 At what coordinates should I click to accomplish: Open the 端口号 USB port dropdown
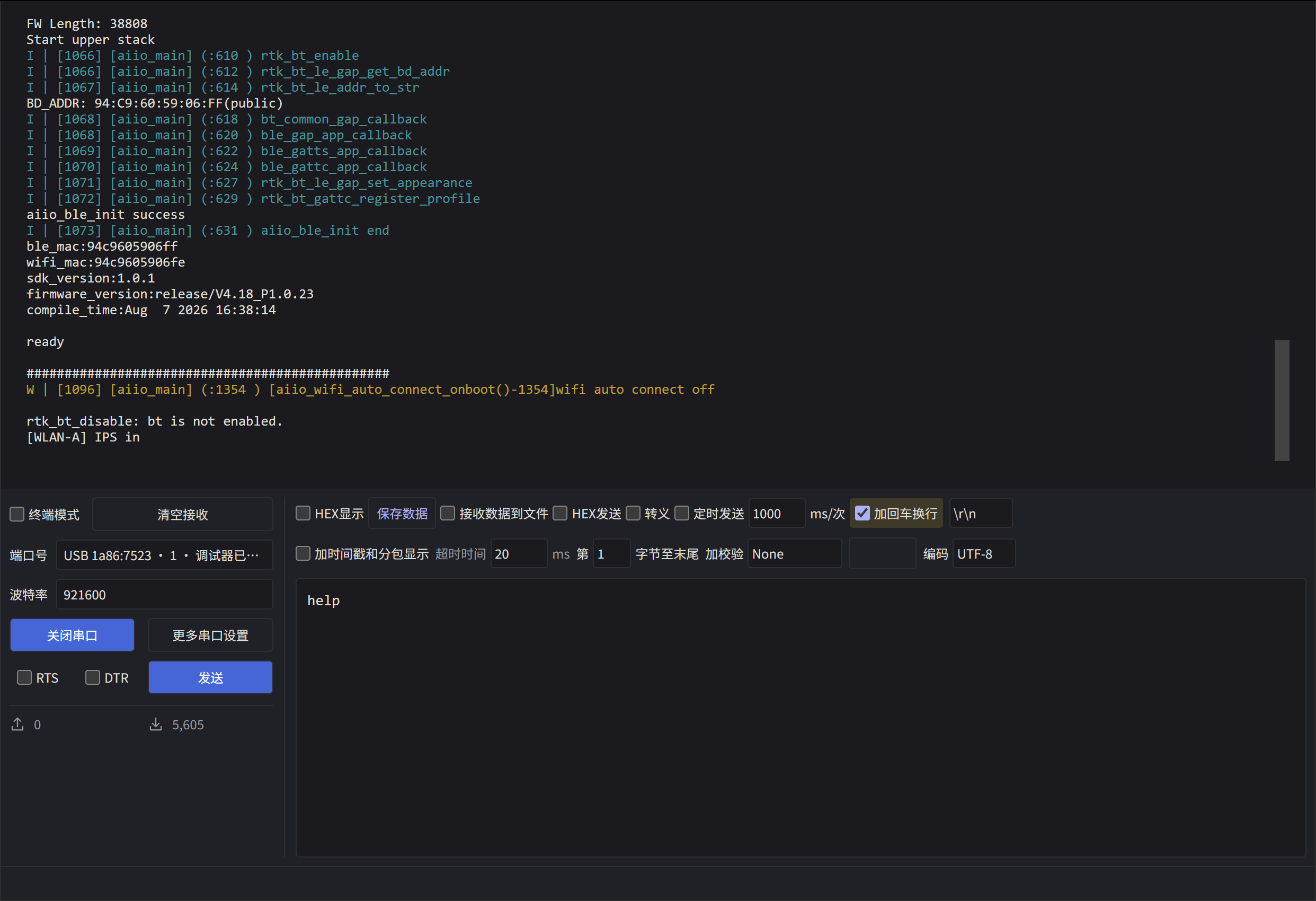(164, 555)
